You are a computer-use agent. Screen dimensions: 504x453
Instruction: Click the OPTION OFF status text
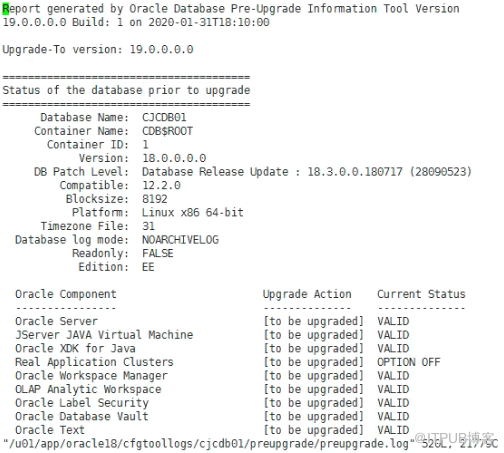(x=409, y=362)
